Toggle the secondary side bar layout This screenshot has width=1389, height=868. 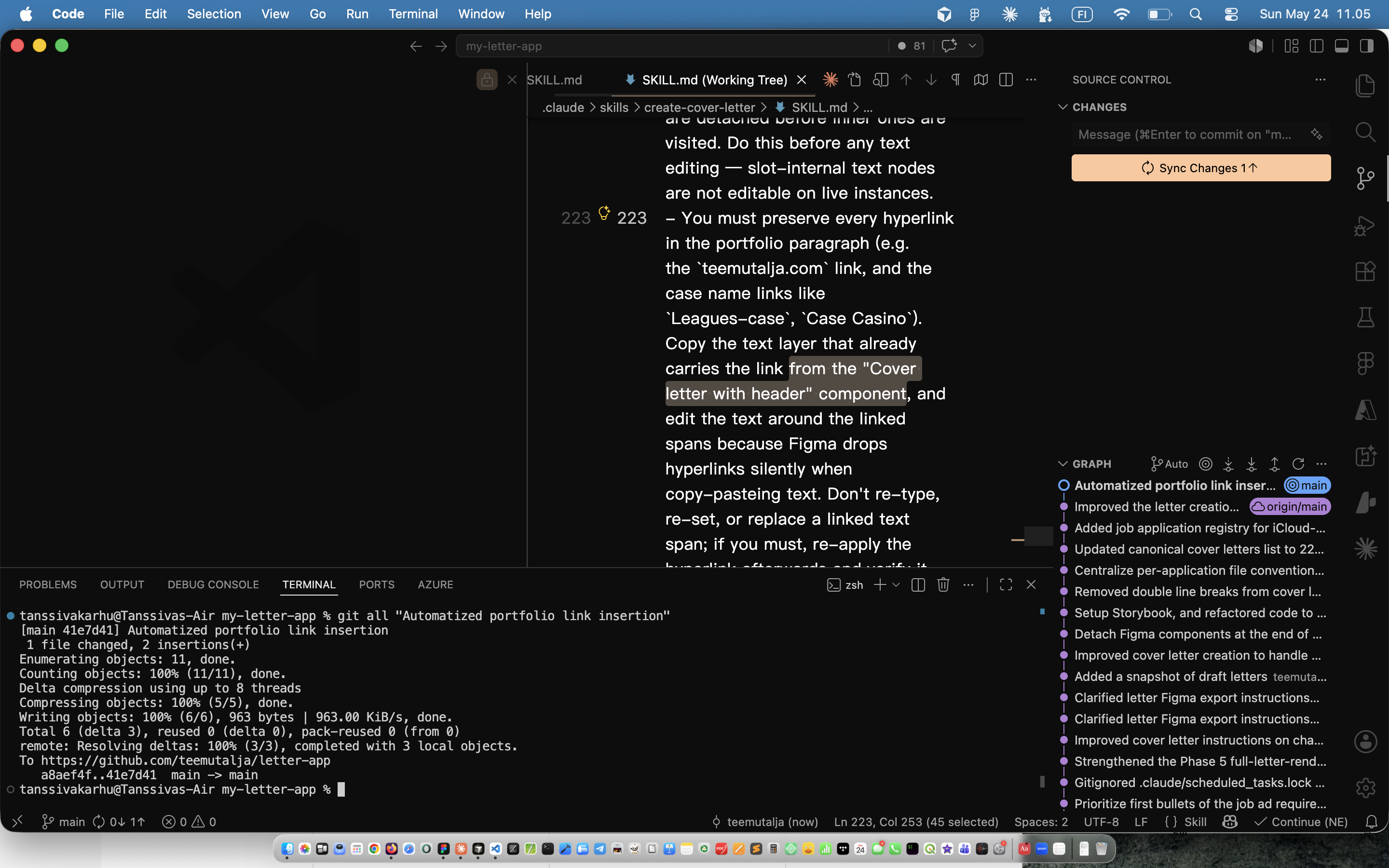pos(1367,46)
